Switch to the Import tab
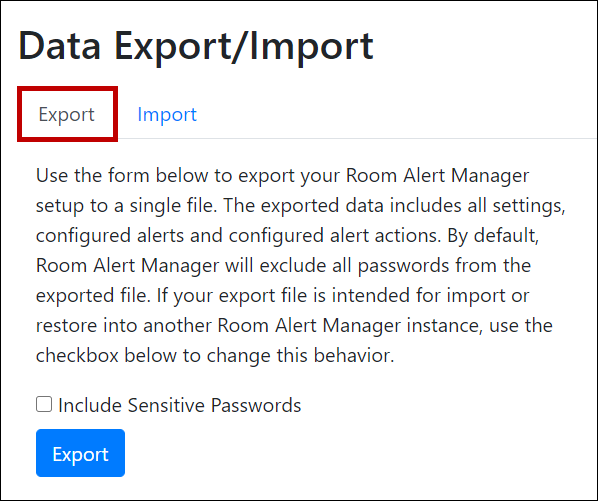 click(x=167, y=114)
